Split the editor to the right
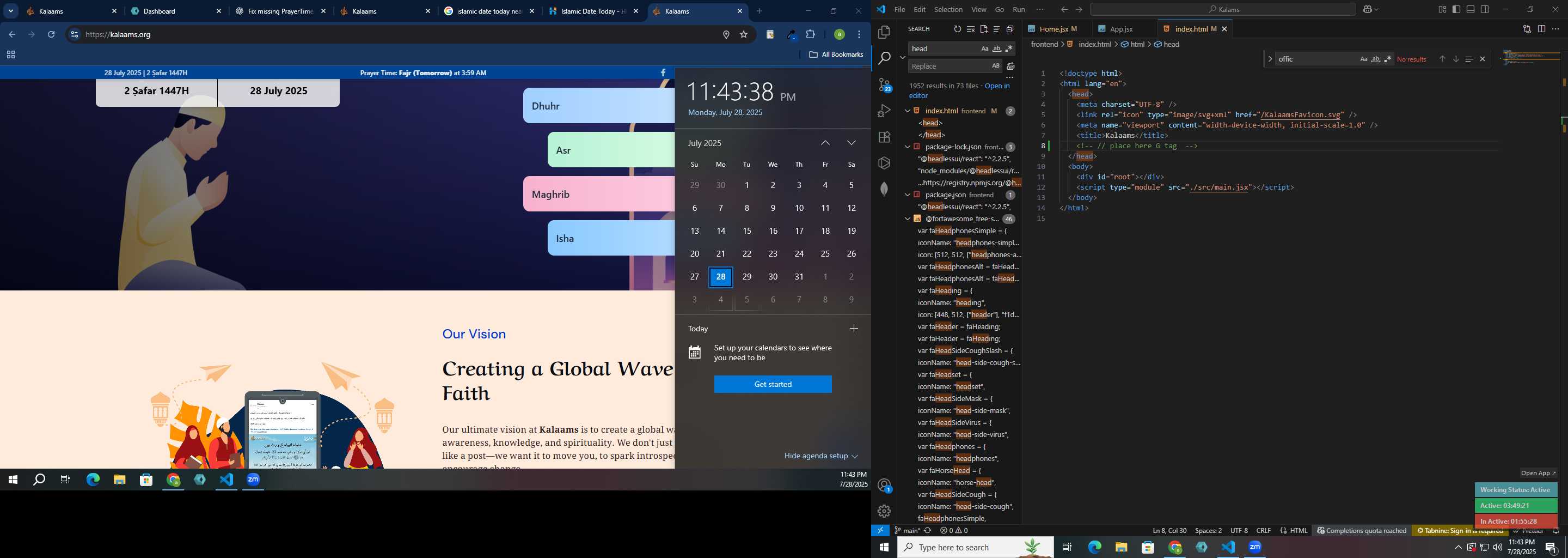 tap(1541, 29)
